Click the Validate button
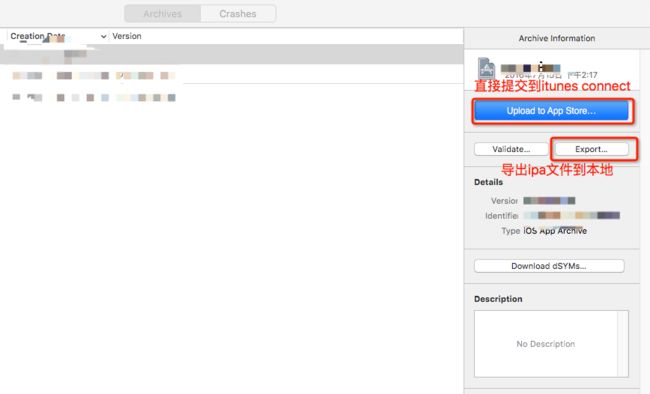Screen dimensions: 650x394 tap(511, 149)
